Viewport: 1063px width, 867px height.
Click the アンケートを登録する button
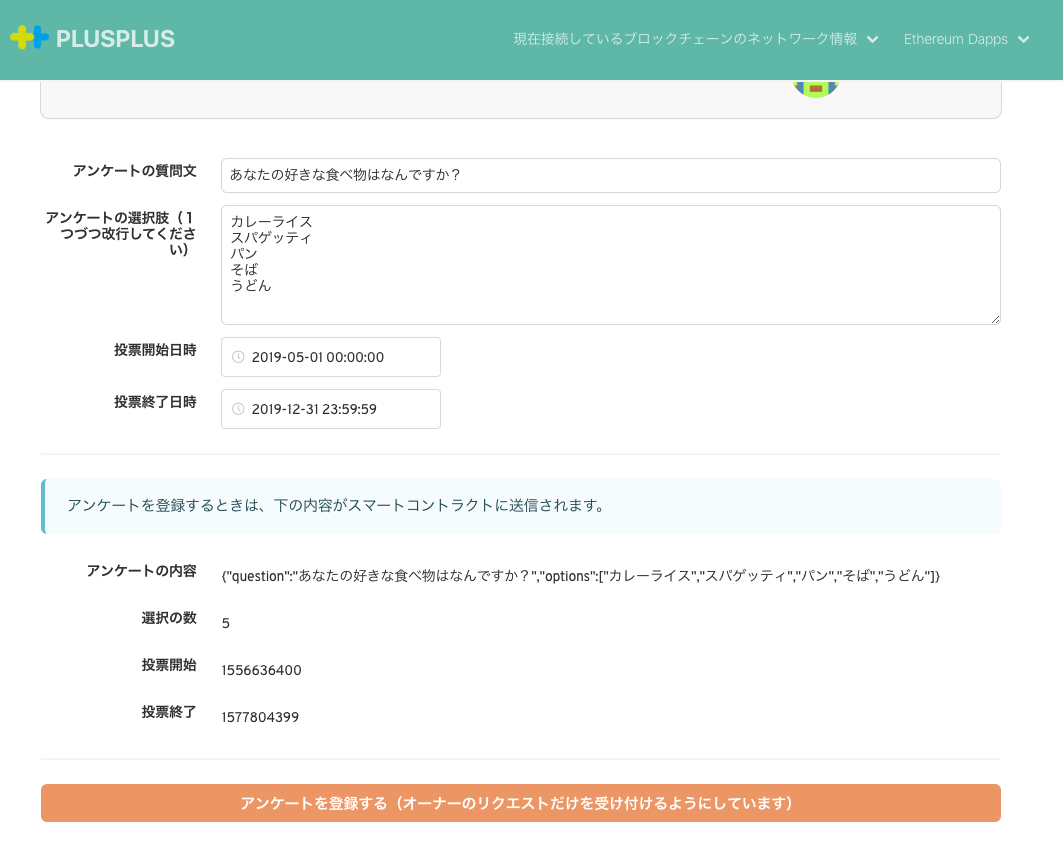[x=521, y=803]
